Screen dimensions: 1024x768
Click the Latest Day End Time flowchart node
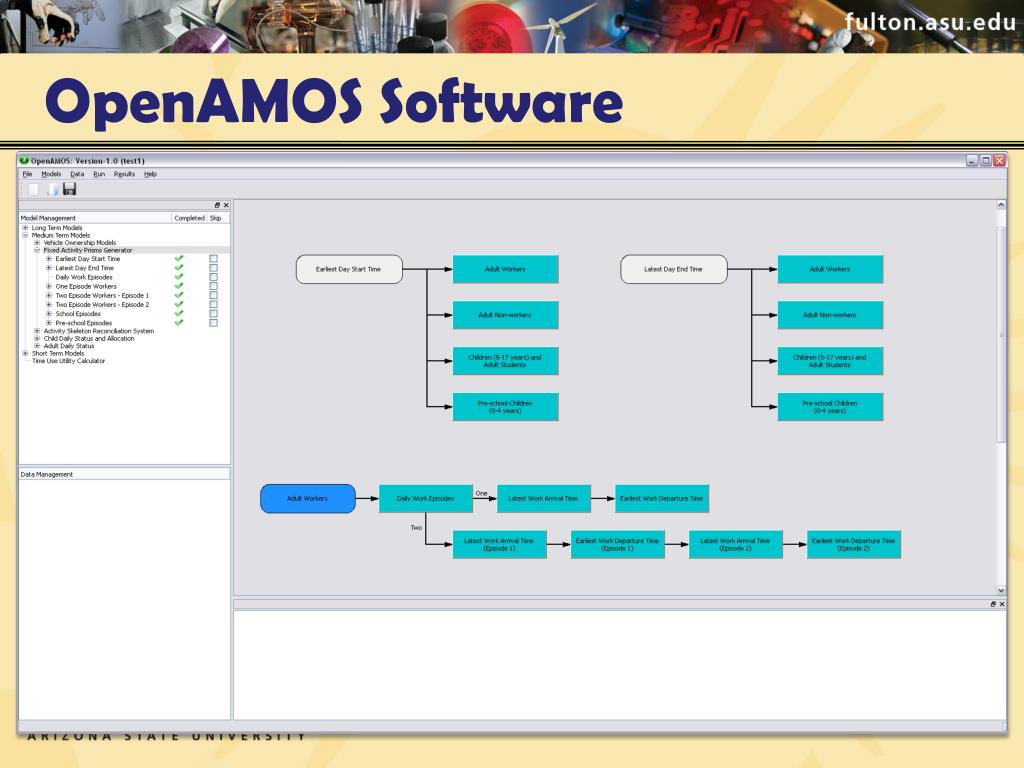(673, 269)
